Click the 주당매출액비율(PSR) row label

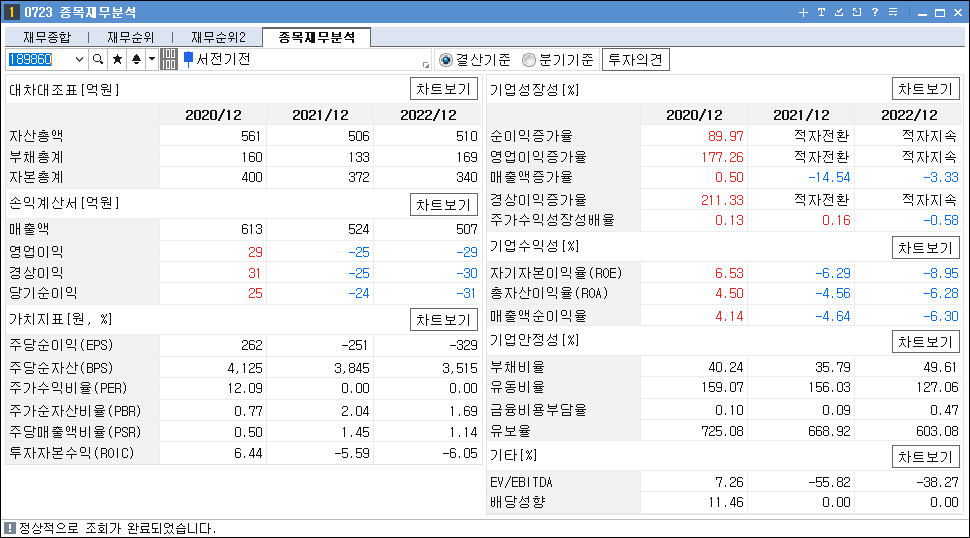75,432
